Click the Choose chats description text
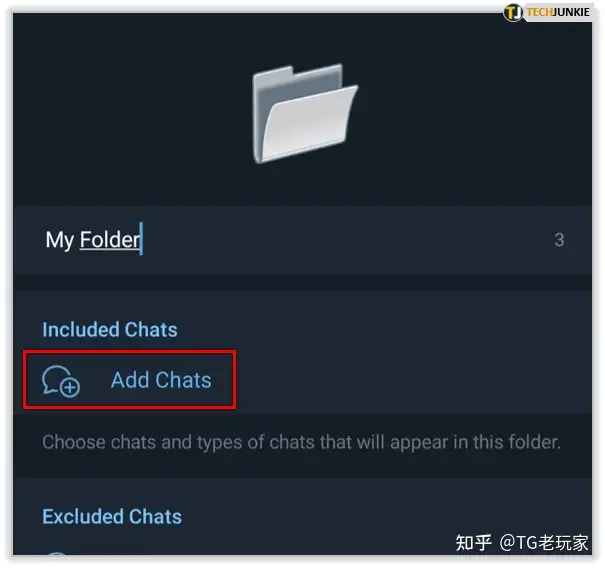Viewport: 605px width, 568px height. [301, 442]
